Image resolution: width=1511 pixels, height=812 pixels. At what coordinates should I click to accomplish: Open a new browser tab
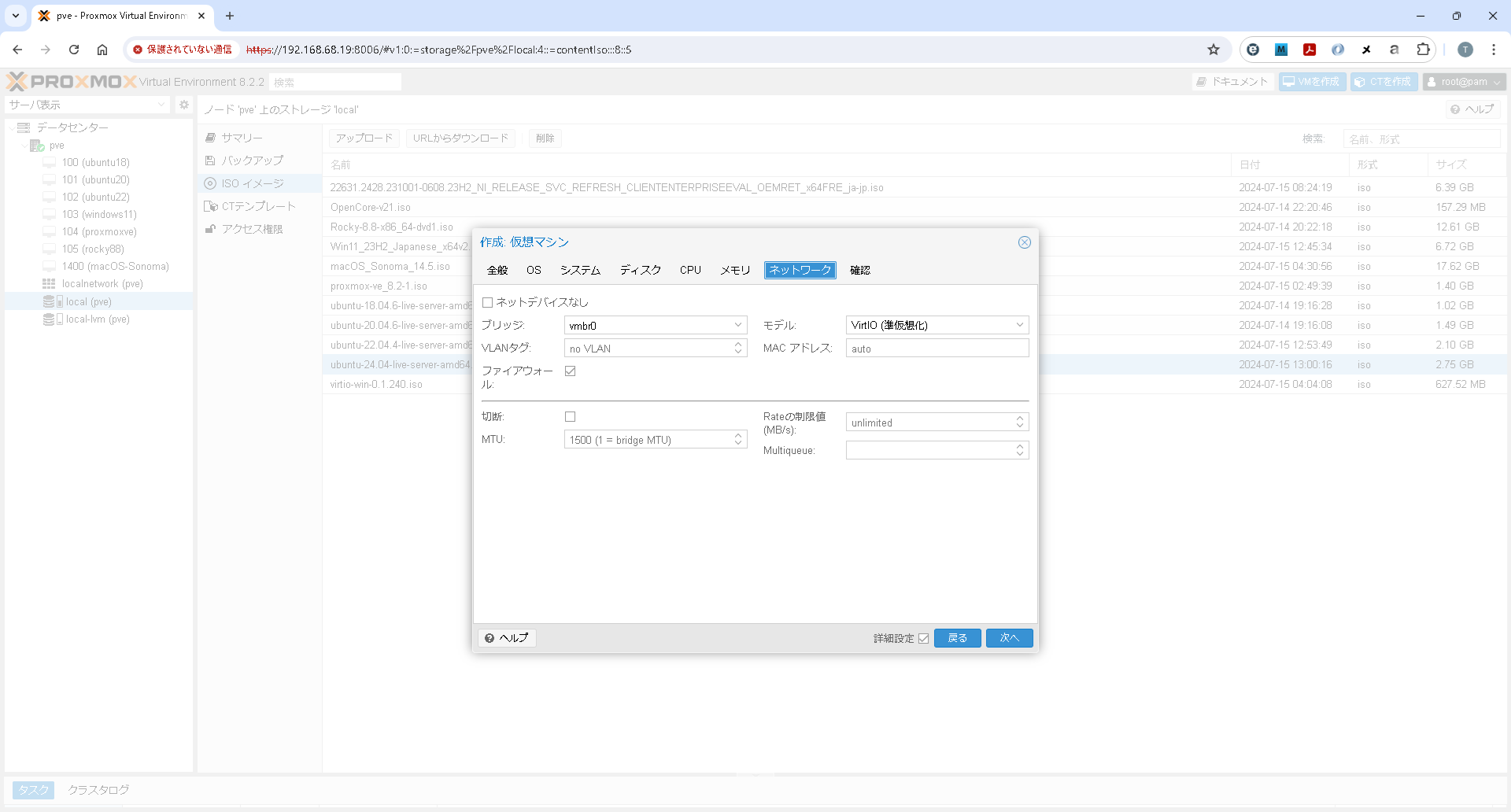coord(230,16)
